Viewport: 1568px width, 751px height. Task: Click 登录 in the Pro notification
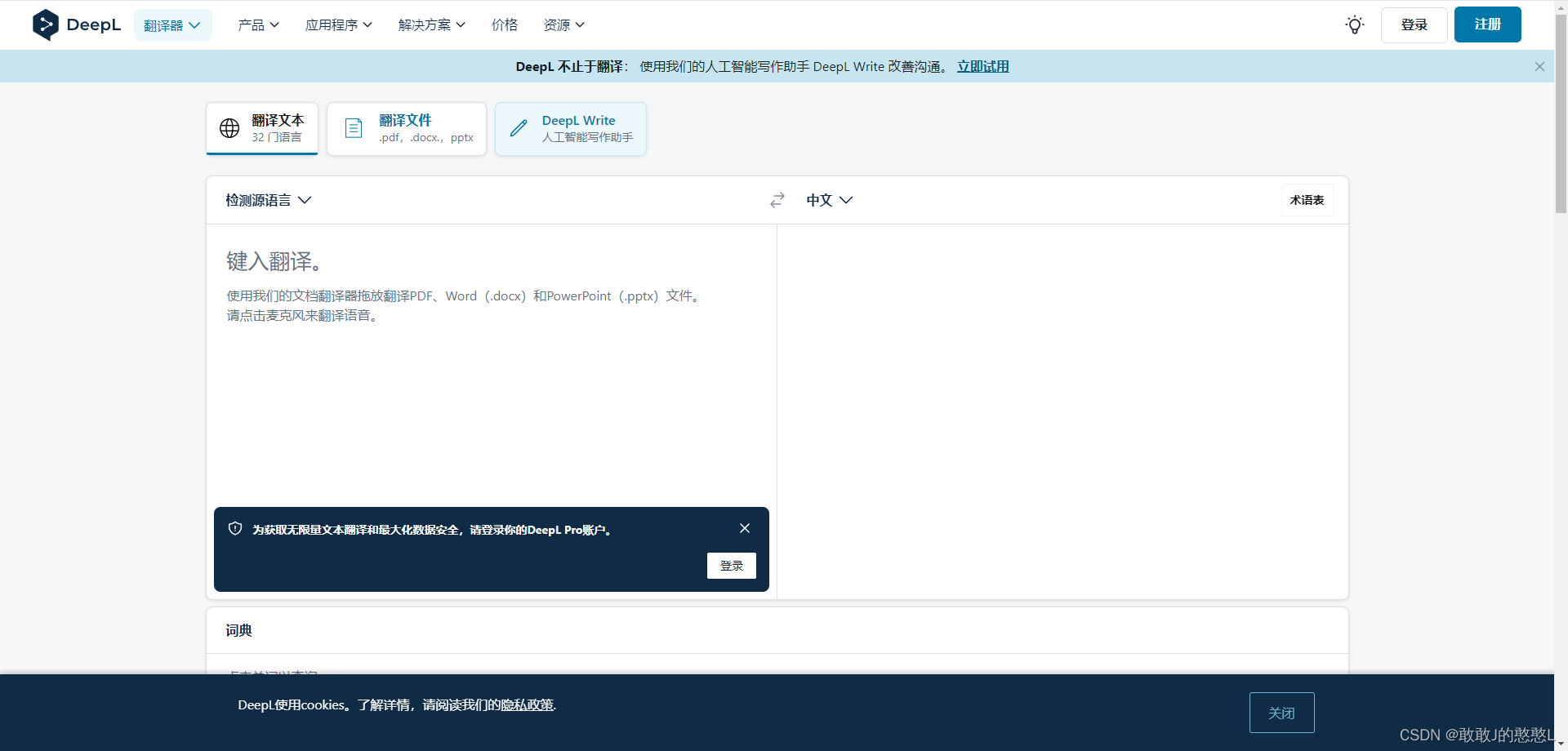[x=731, y=566]
